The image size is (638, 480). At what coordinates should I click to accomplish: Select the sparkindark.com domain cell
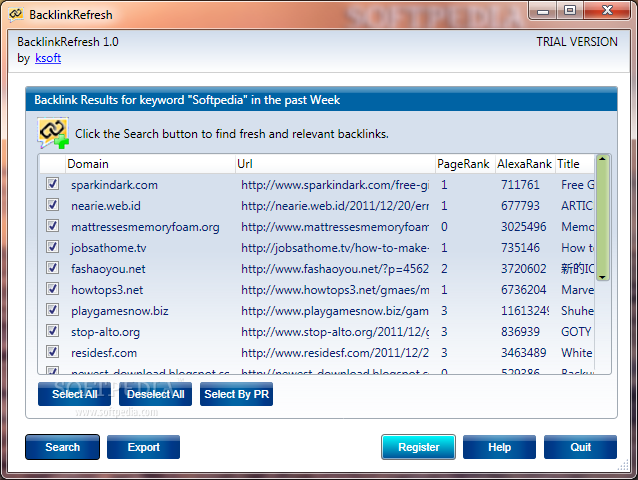coord(114,185)
